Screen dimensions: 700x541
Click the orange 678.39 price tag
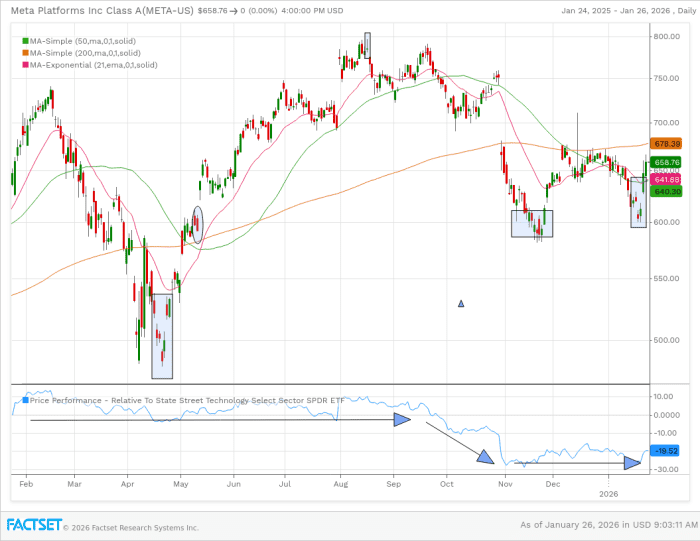coord(667,144)
